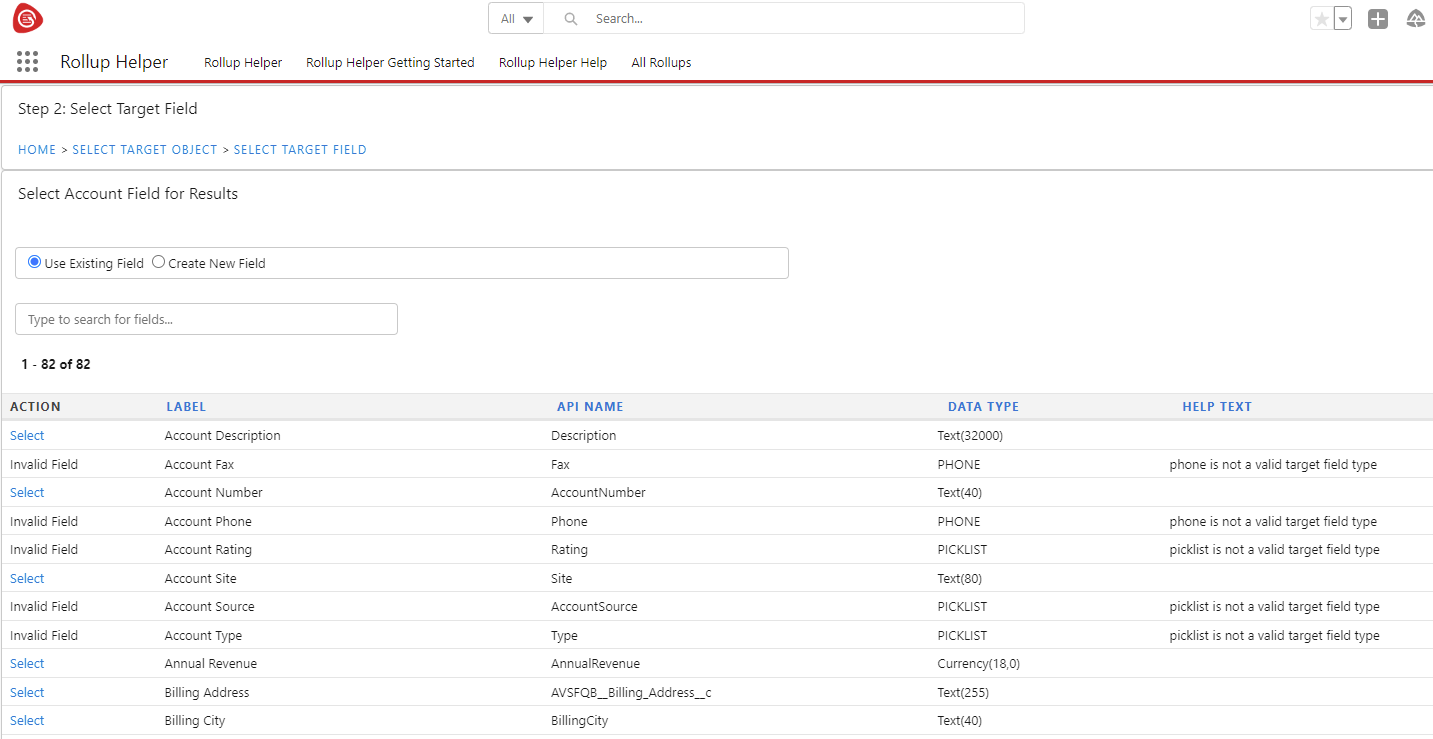
Task: Open the App Launcher grid icon
Action: [28, 62]
